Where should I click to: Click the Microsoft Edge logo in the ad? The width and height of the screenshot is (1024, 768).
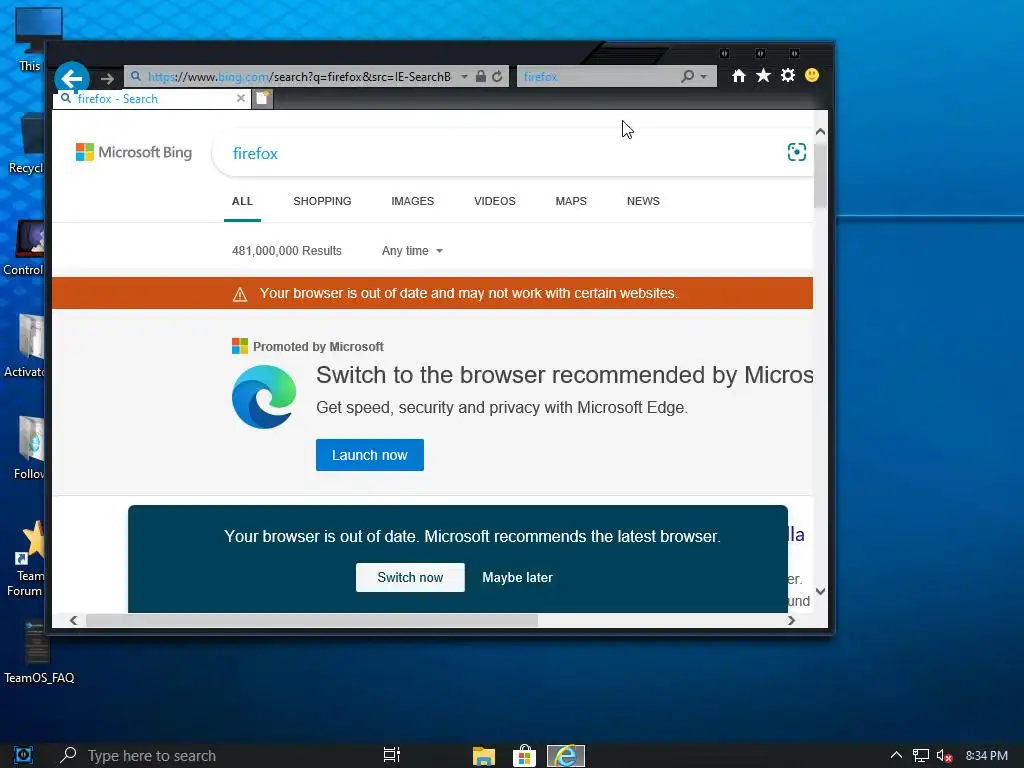[x=264, y=396]
